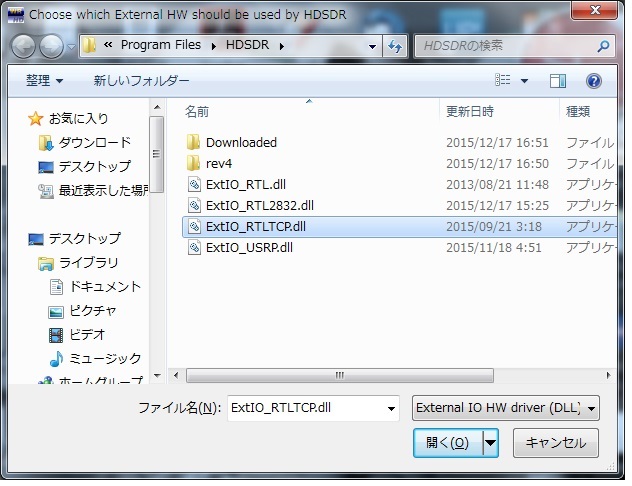Open External IO HW driver file type dropdown
Image resolution: width=632 pixels, height=486 pixels.
click(x=505, y=408)
